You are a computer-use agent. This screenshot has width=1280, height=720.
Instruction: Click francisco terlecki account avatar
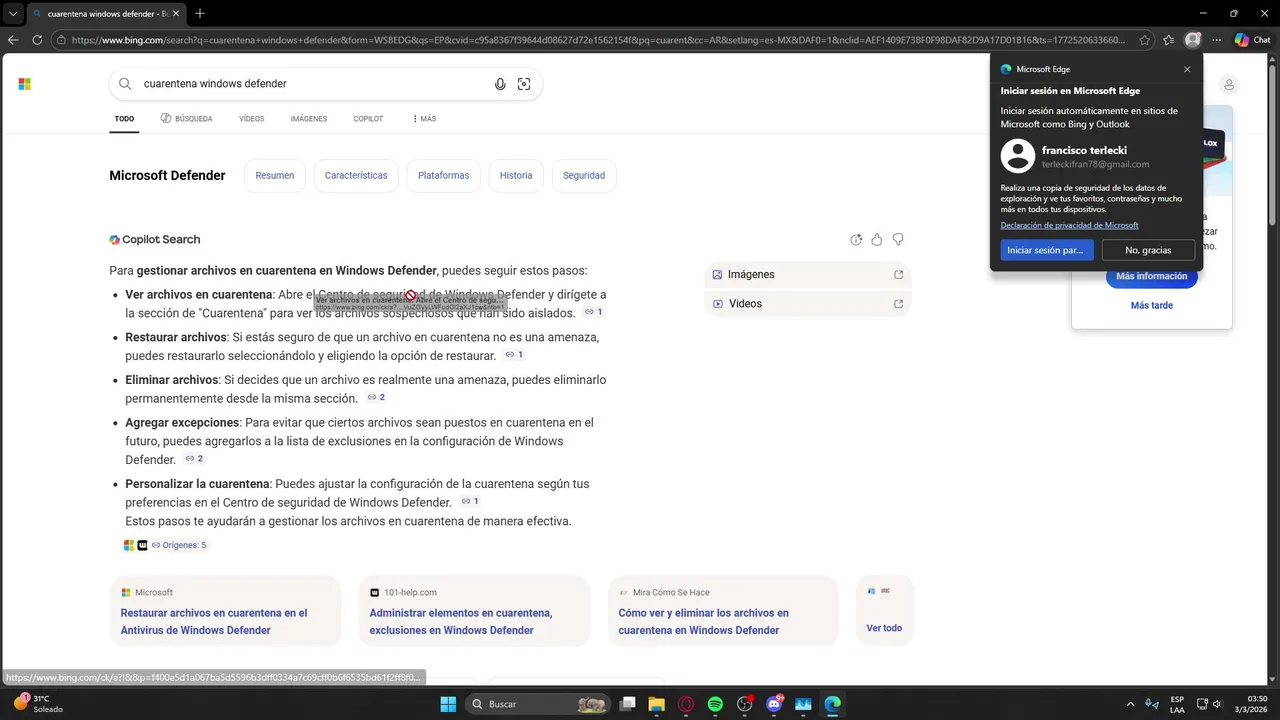(1018, 156)
